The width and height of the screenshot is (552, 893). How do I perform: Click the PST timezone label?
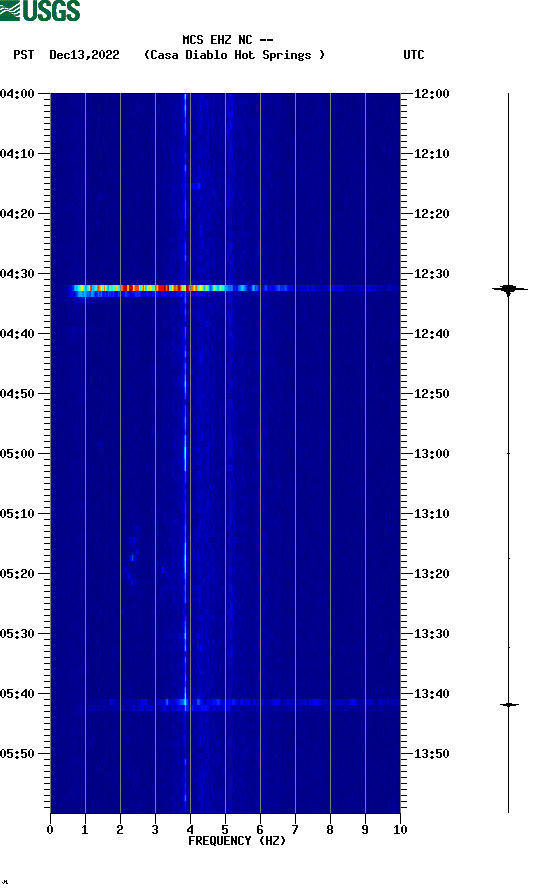[23, 55]
